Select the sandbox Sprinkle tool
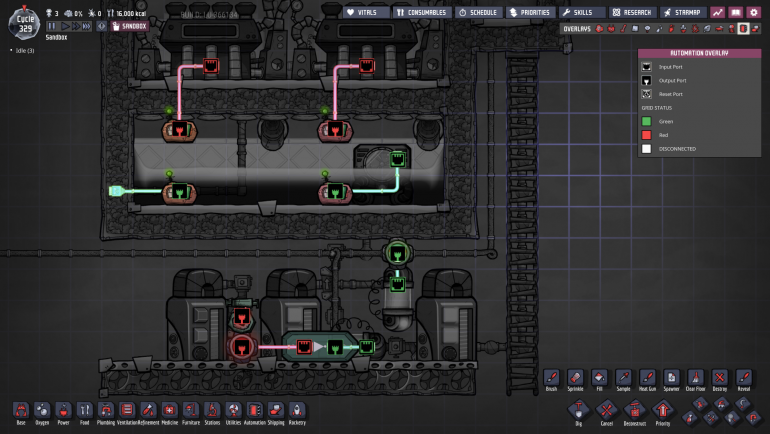This screenshot has width=770, height=434. coord(575,378)
